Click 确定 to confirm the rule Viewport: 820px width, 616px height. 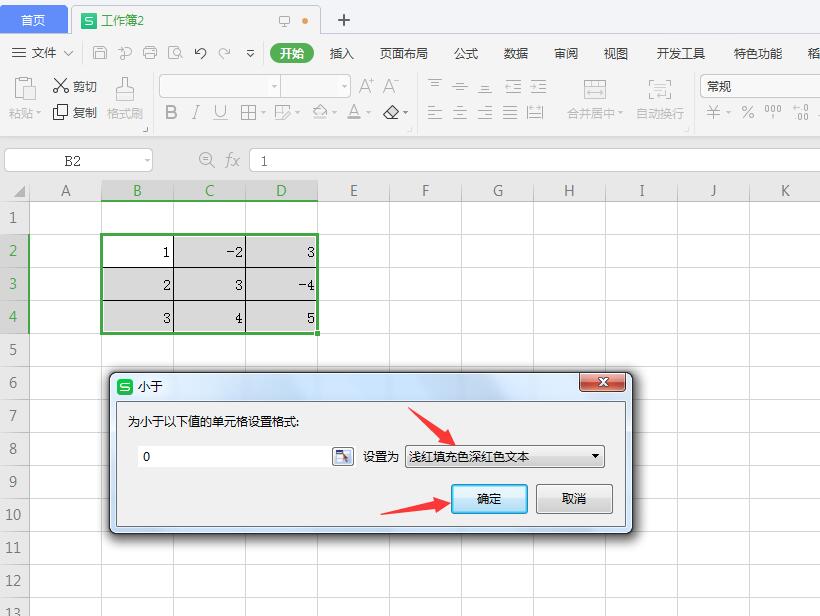pos(489,498)
